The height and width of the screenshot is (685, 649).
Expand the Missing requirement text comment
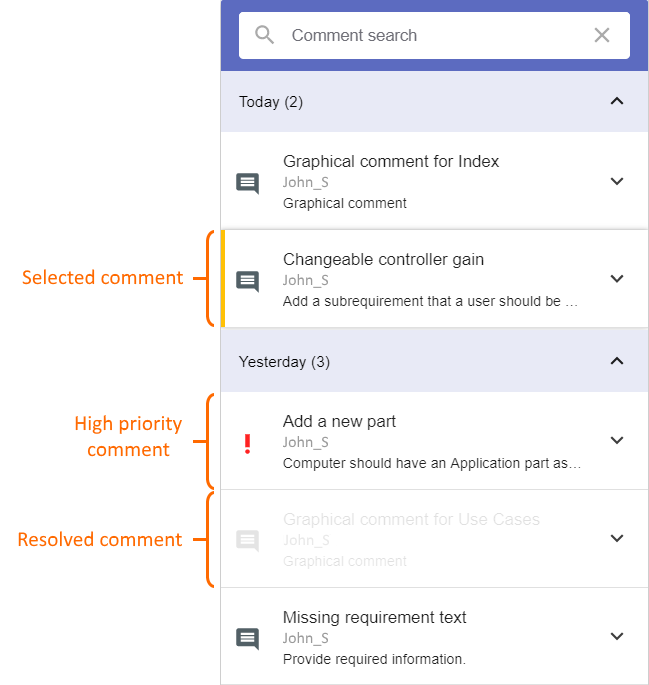617,636
